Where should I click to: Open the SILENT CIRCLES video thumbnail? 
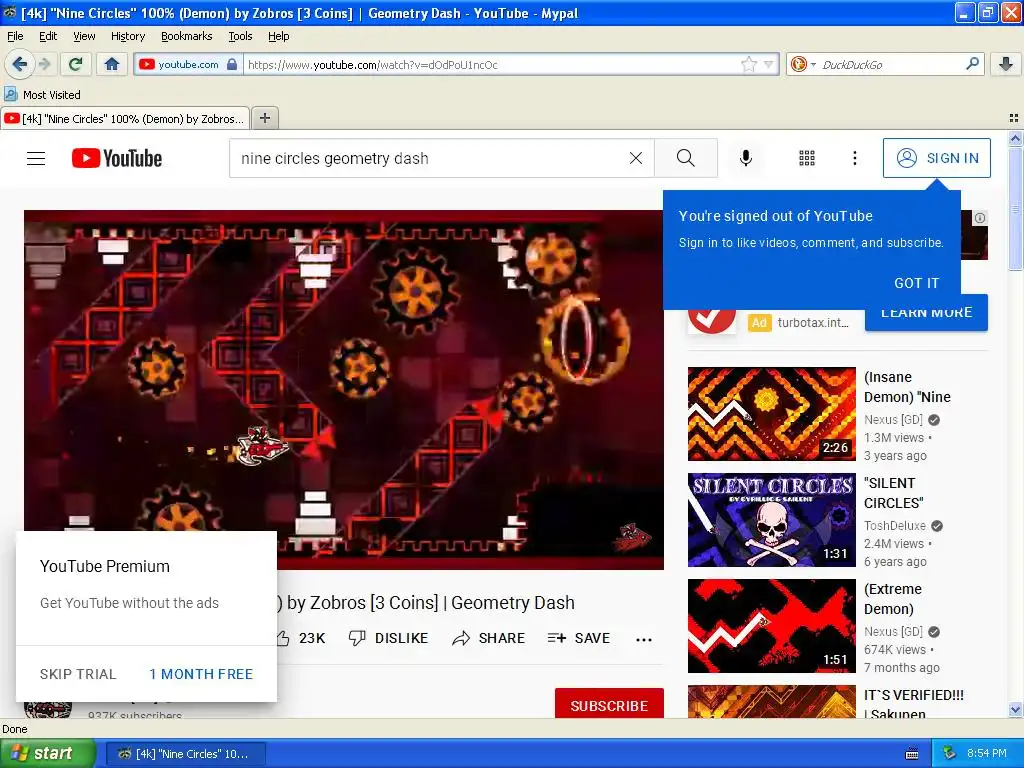pos(771,520)
